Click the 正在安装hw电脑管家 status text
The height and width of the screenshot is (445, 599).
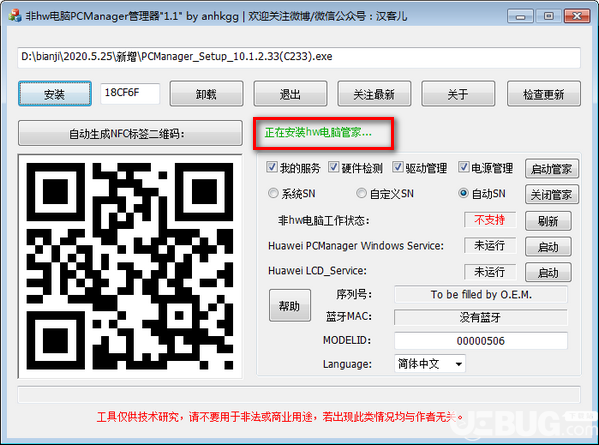pyautogui.click(x=318, y=133)
